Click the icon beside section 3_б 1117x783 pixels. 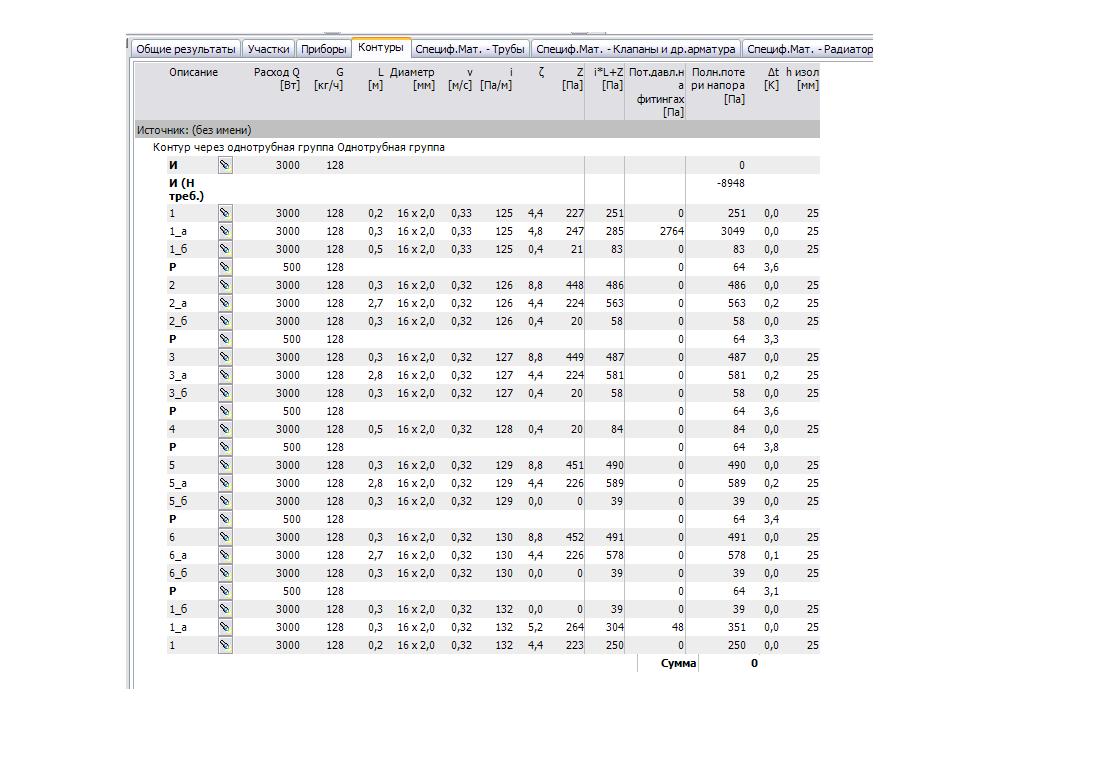coord(225,394)
